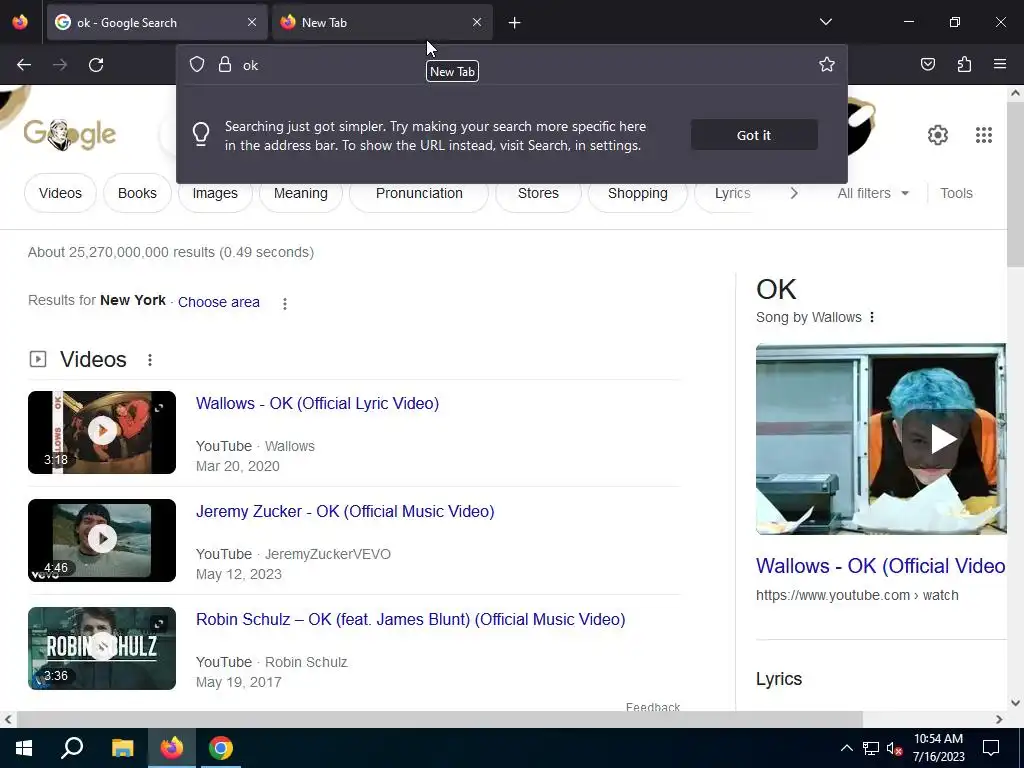This screenshot has height=768, width=1024.
Task: Open search Tools
Action: click(x=956, y=193)
